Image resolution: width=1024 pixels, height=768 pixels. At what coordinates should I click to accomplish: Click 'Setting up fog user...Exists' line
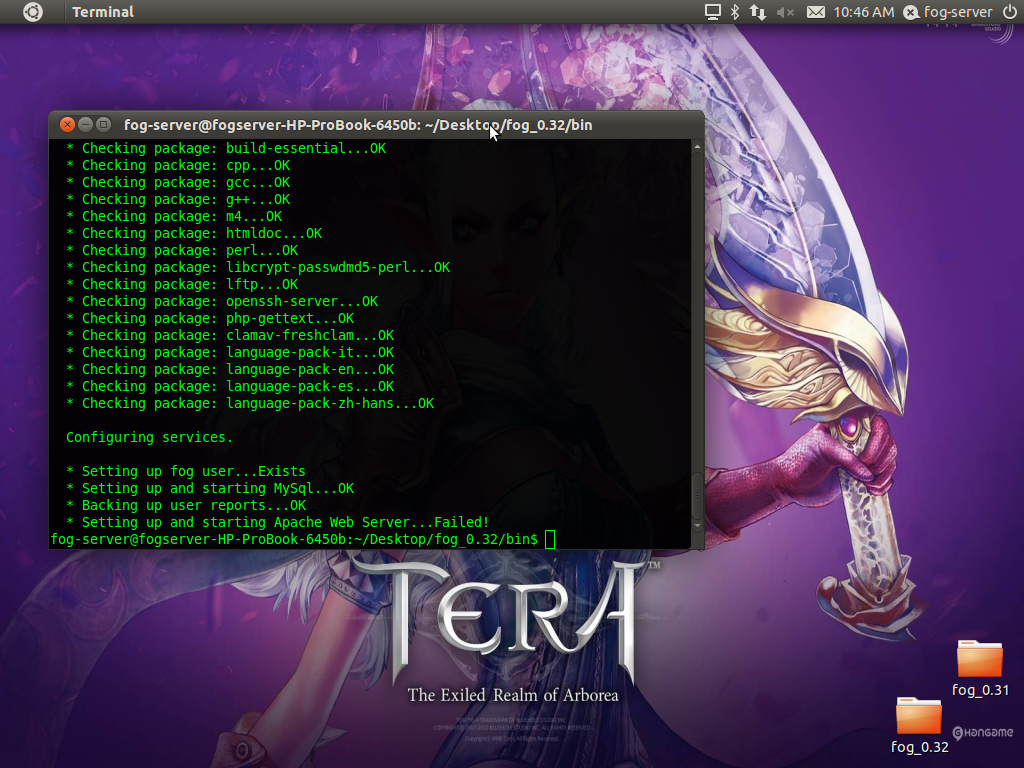click(185, 472)
